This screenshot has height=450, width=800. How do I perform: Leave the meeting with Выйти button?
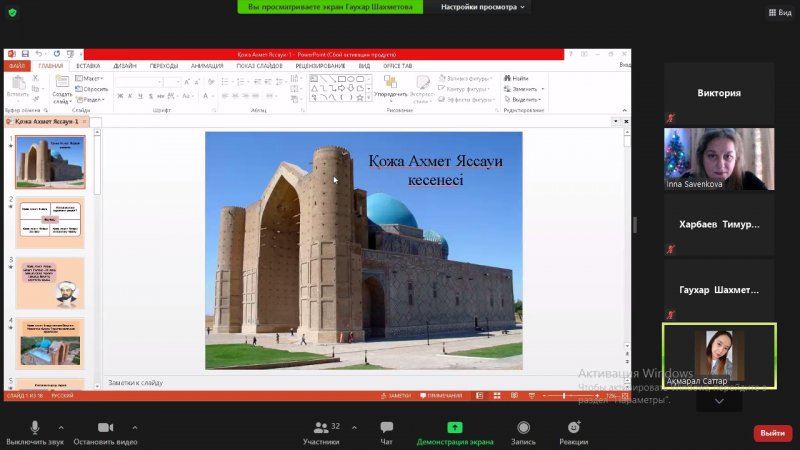(x=772, y=433)
